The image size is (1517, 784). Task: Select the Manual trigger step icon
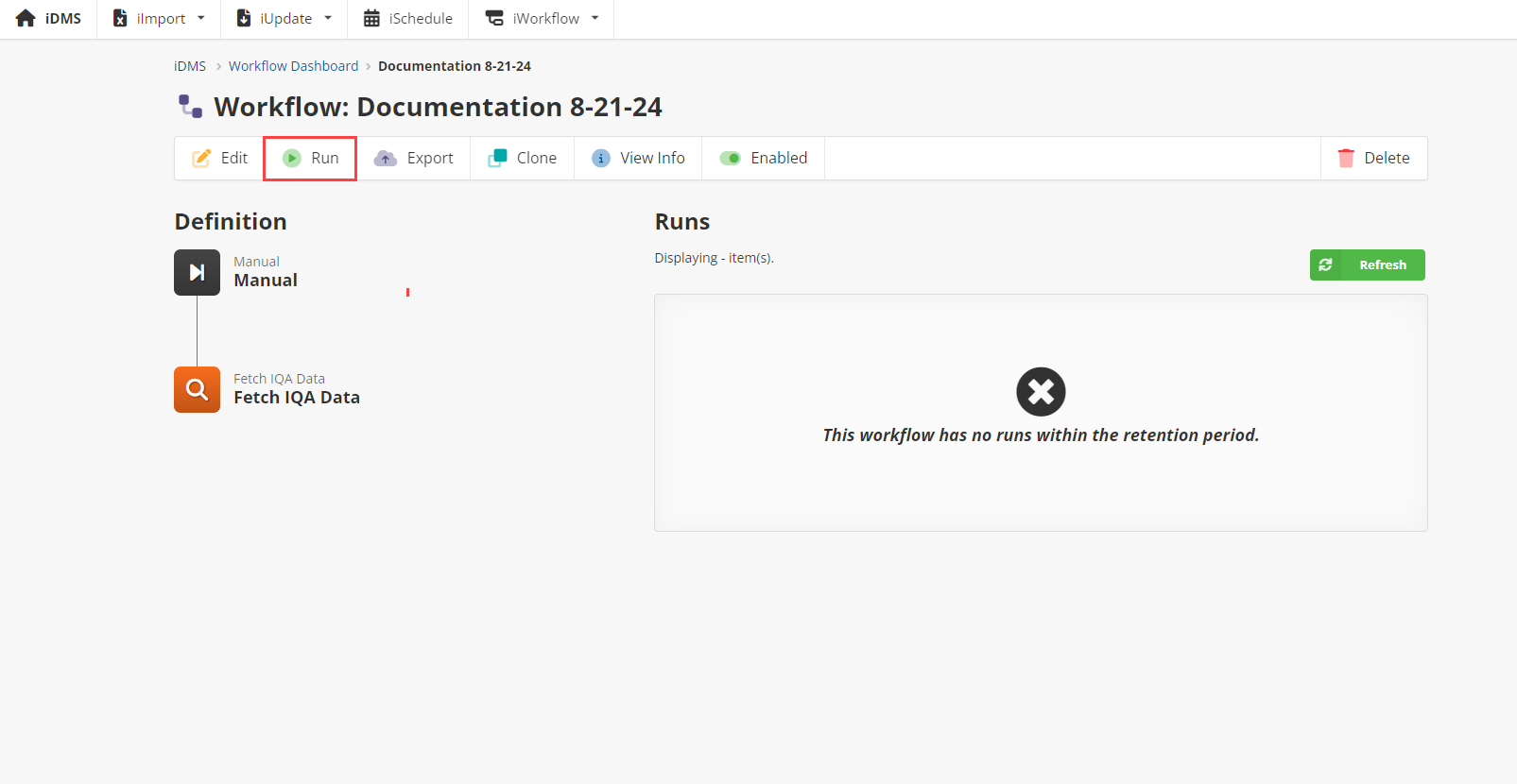(197, 272)
